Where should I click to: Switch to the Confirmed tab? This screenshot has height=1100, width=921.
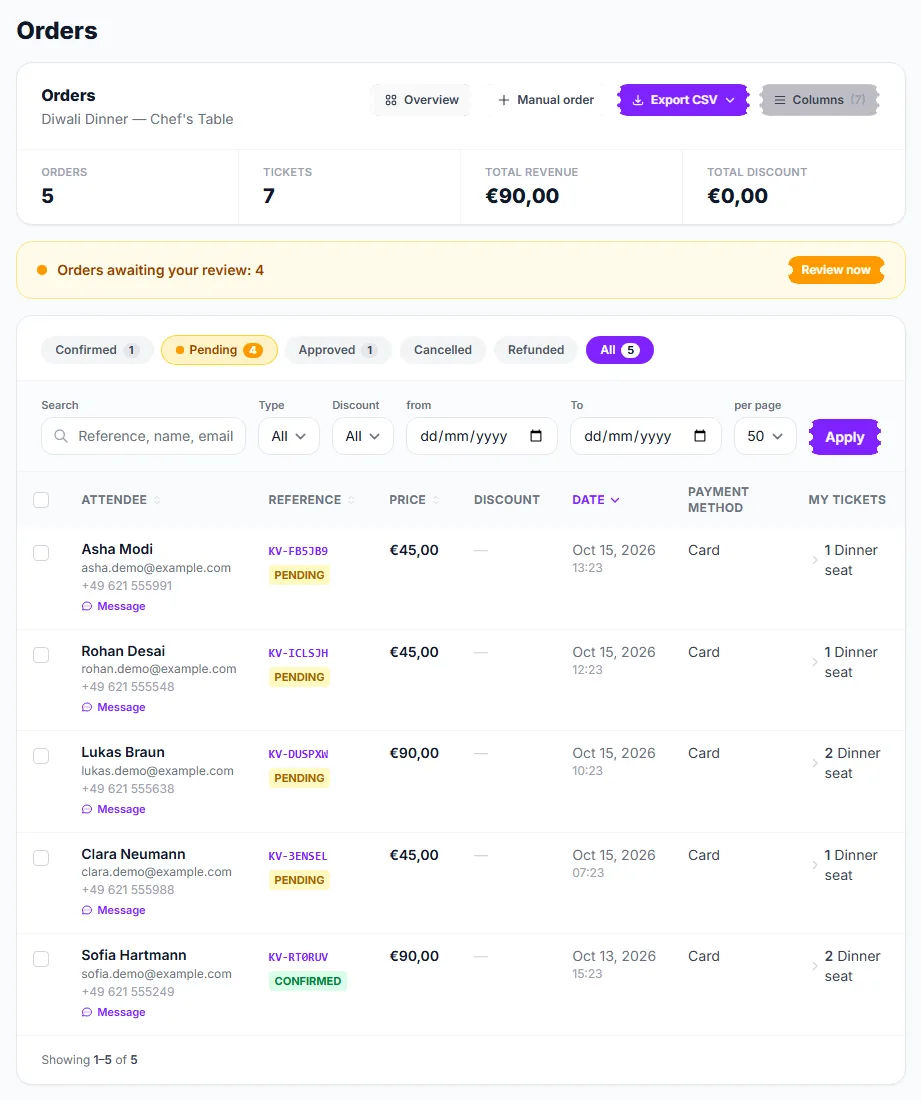tap(97, 350)
